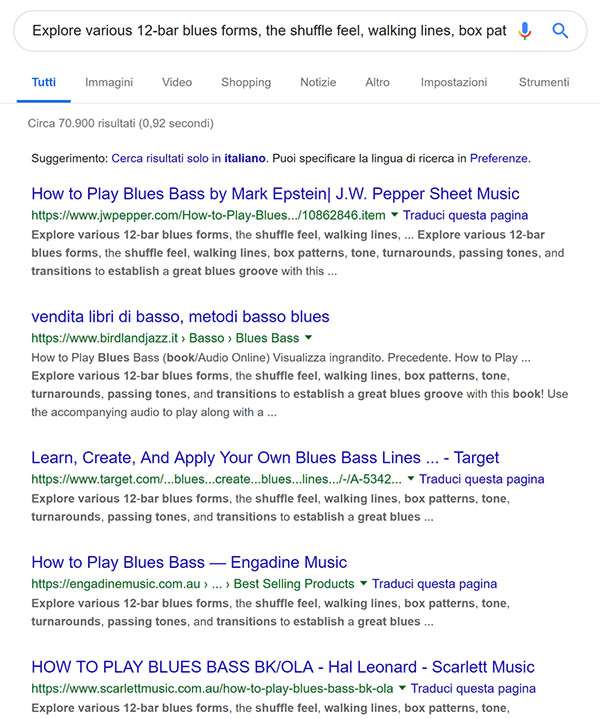Viewport: 600px width, 719px height.
Task: Expand dropdown arrow after Best Selling Products
Action: click(x=363, y=583)
